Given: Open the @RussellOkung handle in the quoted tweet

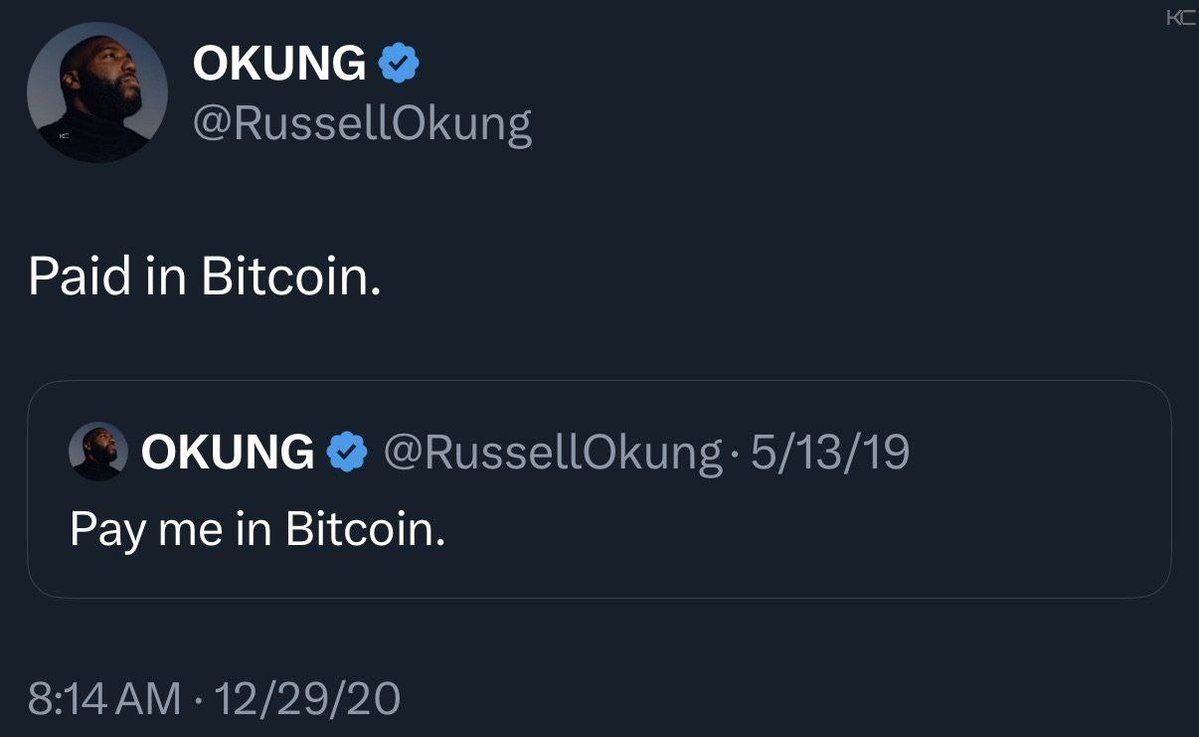Looking at the screenshot, I should click(552, 452).
